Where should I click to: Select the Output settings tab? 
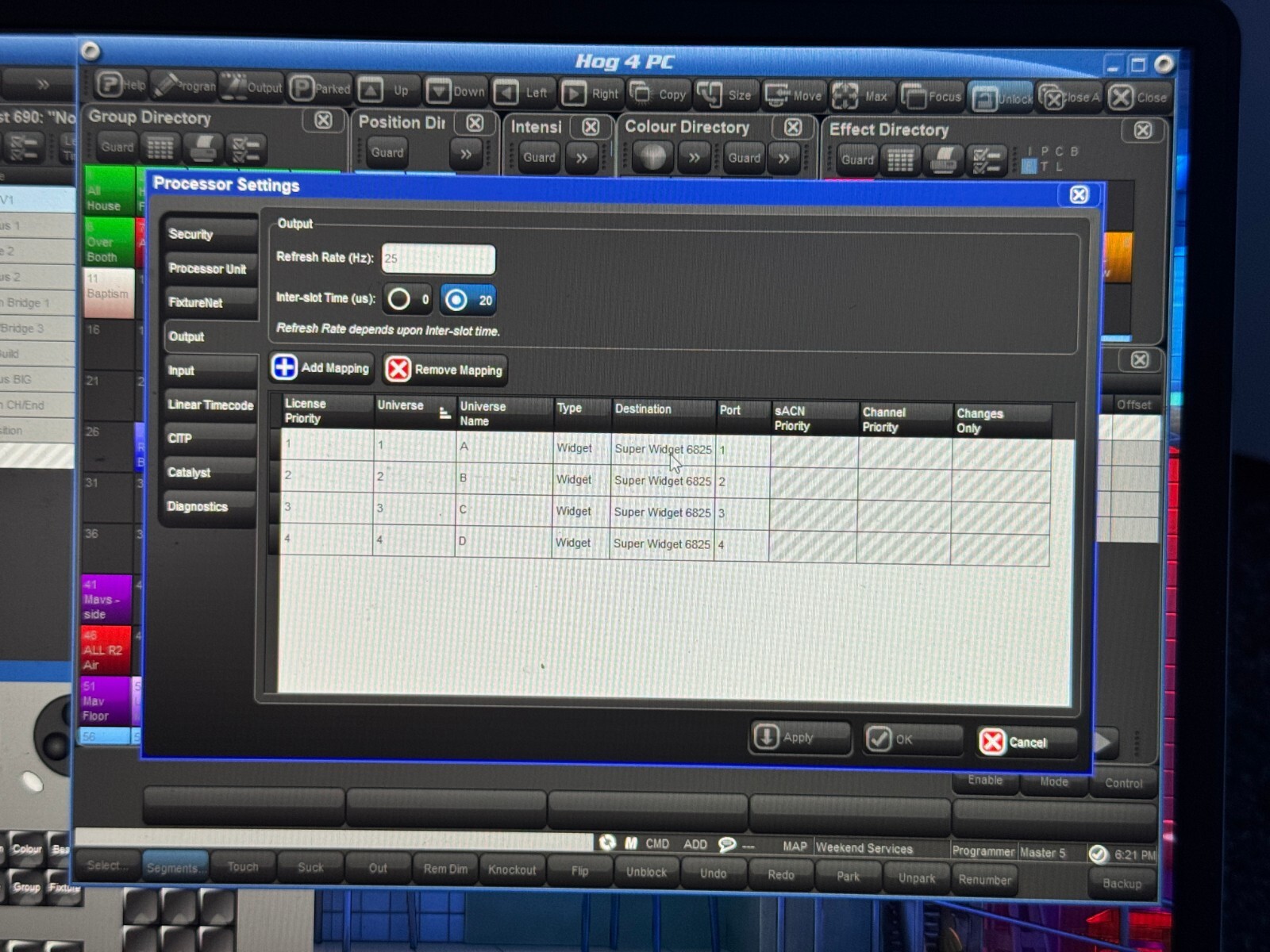[x=210, y=336]
